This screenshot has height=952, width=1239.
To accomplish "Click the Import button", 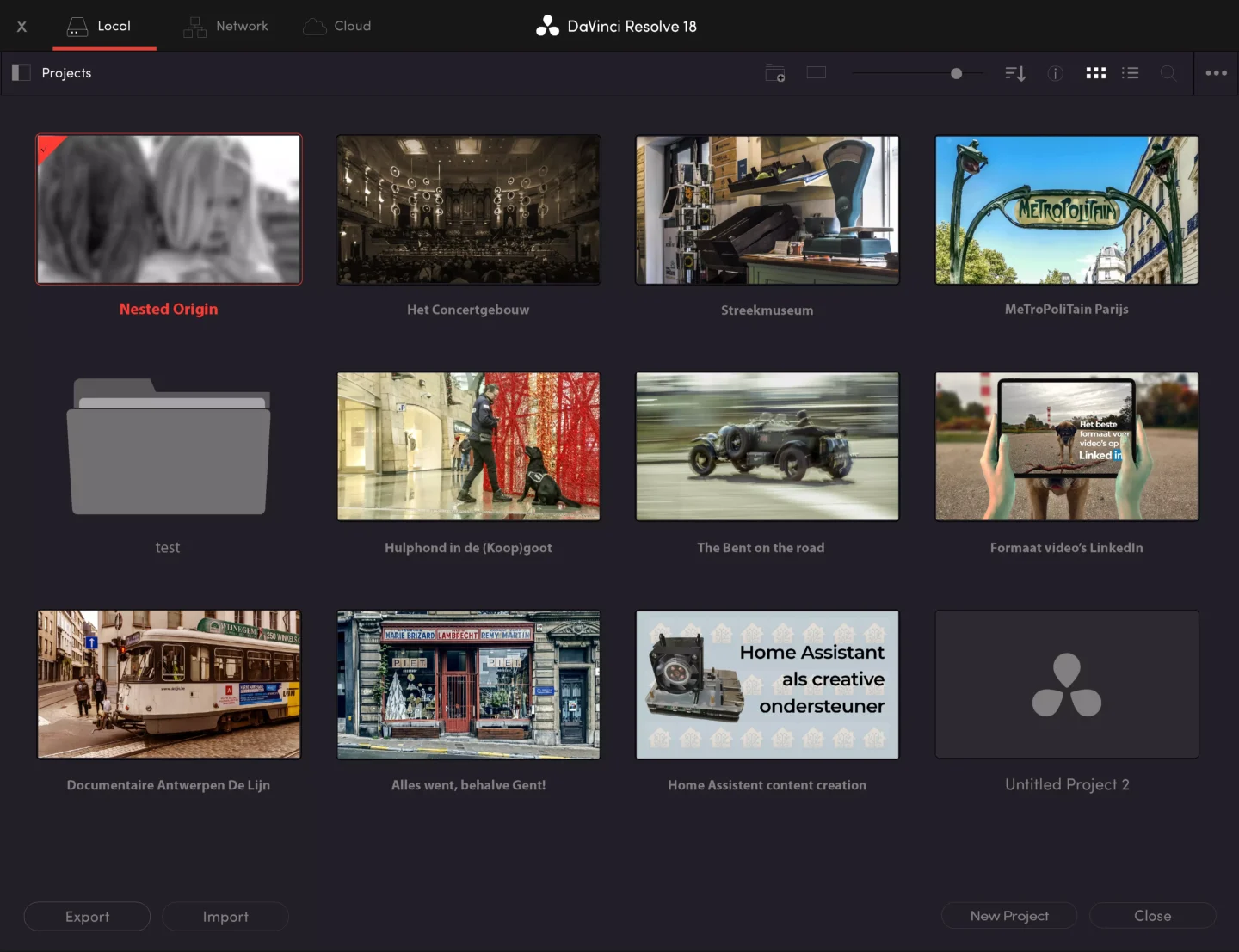I will point(225,916).
